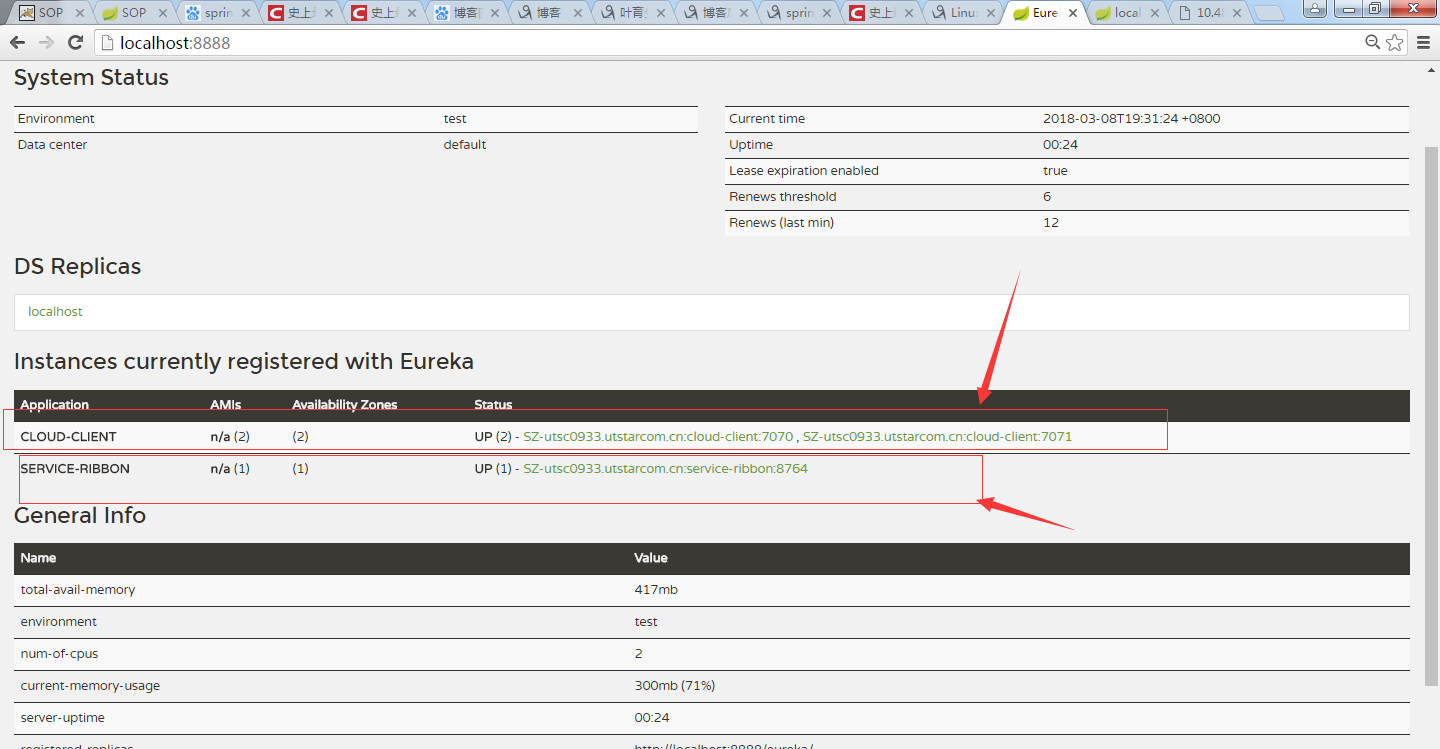Click the Application column header
1440x749 pixels.
coord(54,405)
